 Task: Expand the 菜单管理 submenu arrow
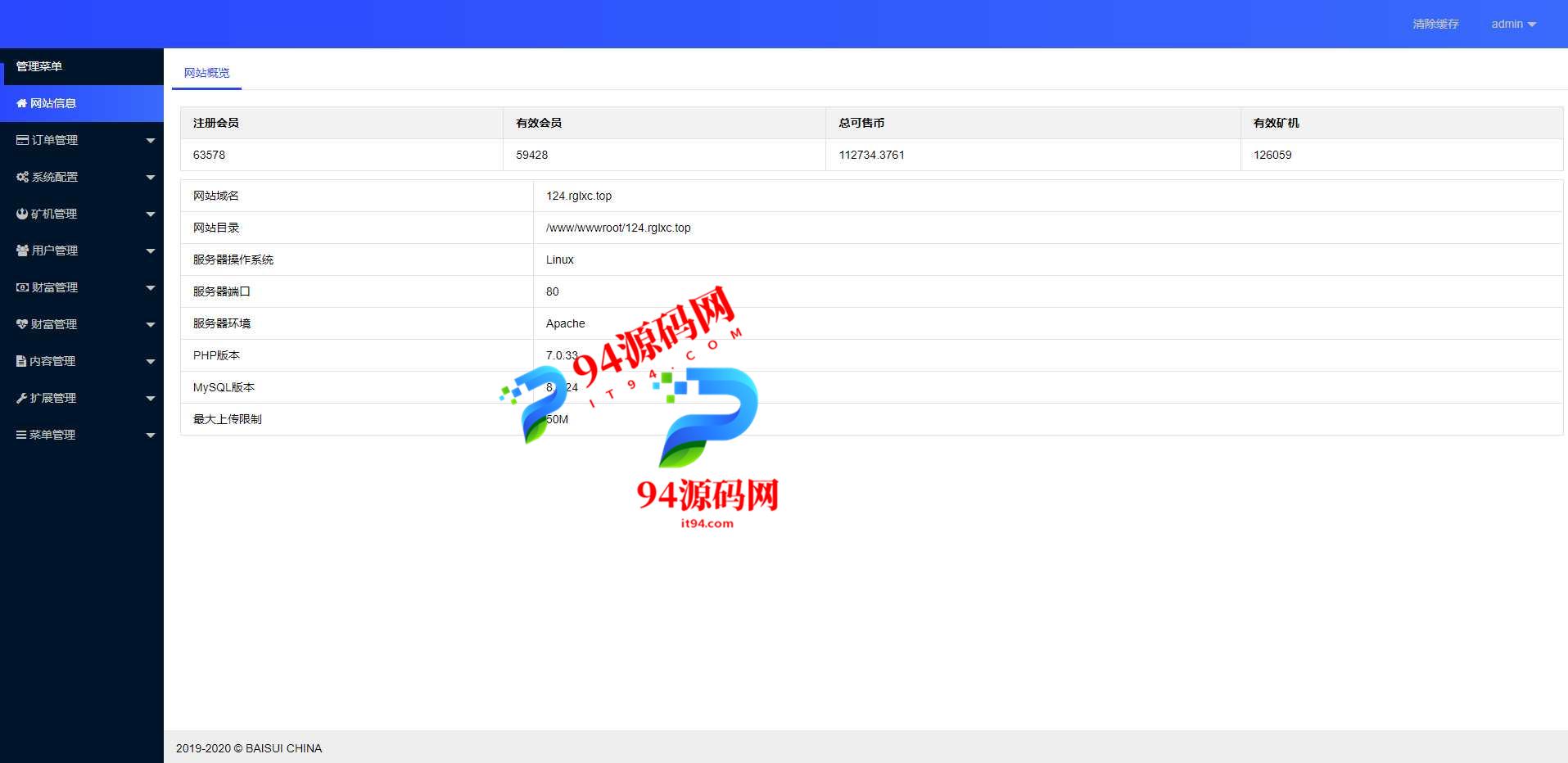[x=151, y=436]
